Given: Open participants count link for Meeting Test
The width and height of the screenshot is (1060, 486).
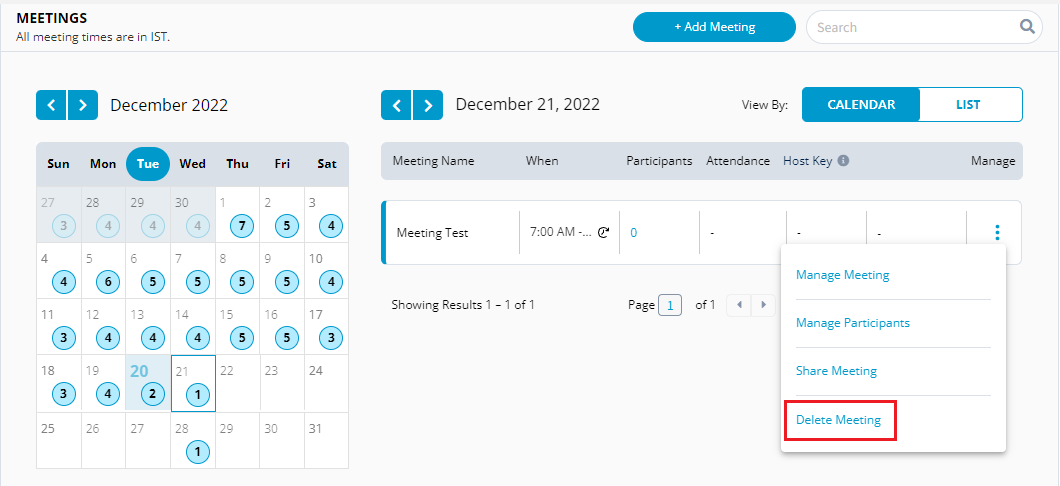Looking at the screenshot, I should pos(634,233).
